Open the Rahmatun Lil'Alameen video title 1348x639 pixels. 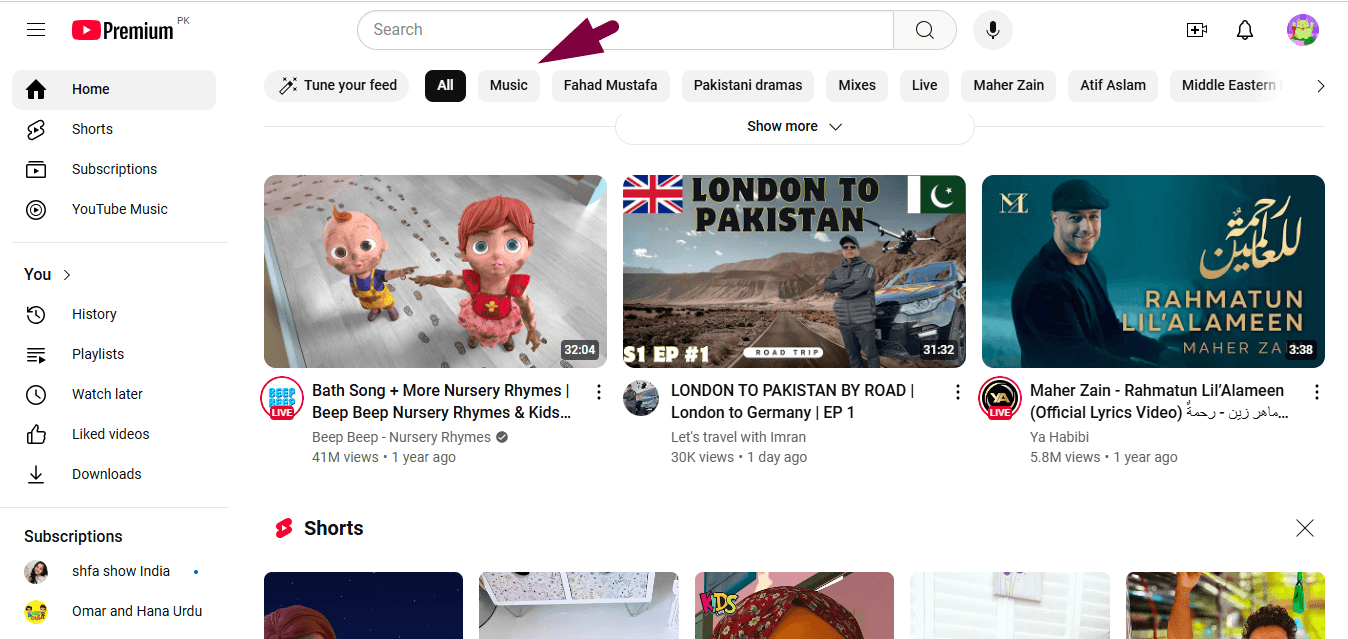pyautogui.click(x=1160, y=401)
